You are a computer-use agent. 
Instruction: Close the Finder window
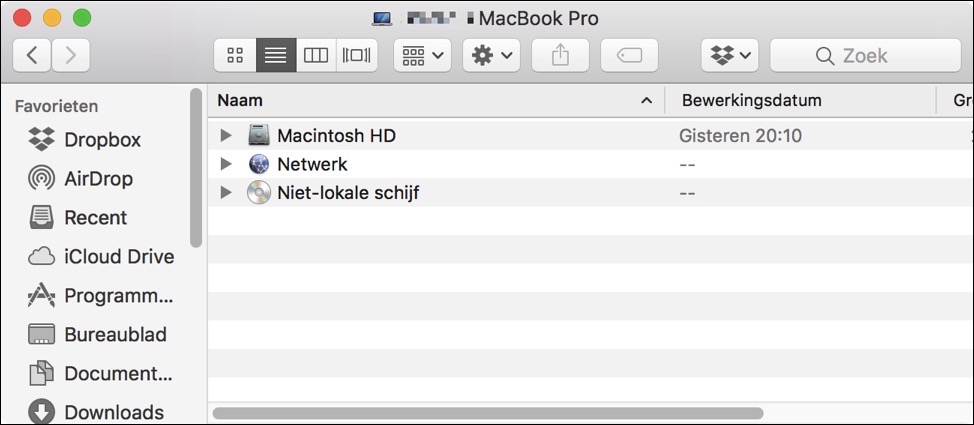tap(22, 18)
